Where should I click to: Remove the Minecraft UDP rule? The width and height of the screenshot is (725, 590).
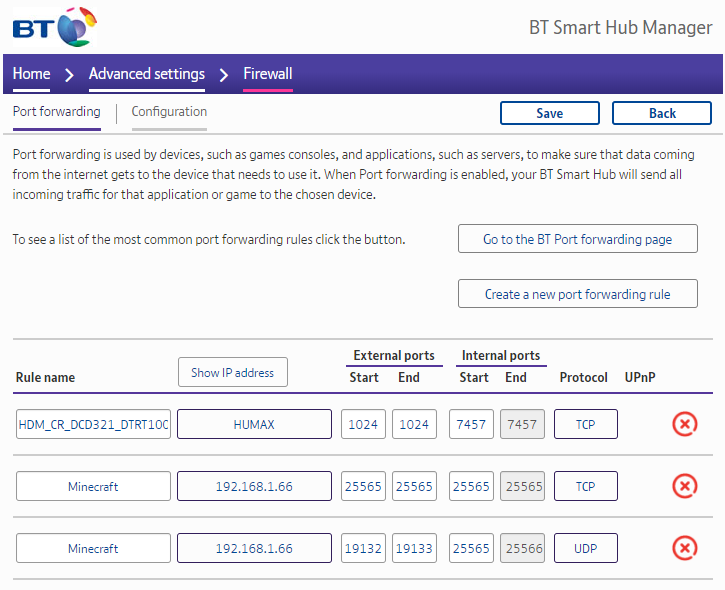pos(684,548)
